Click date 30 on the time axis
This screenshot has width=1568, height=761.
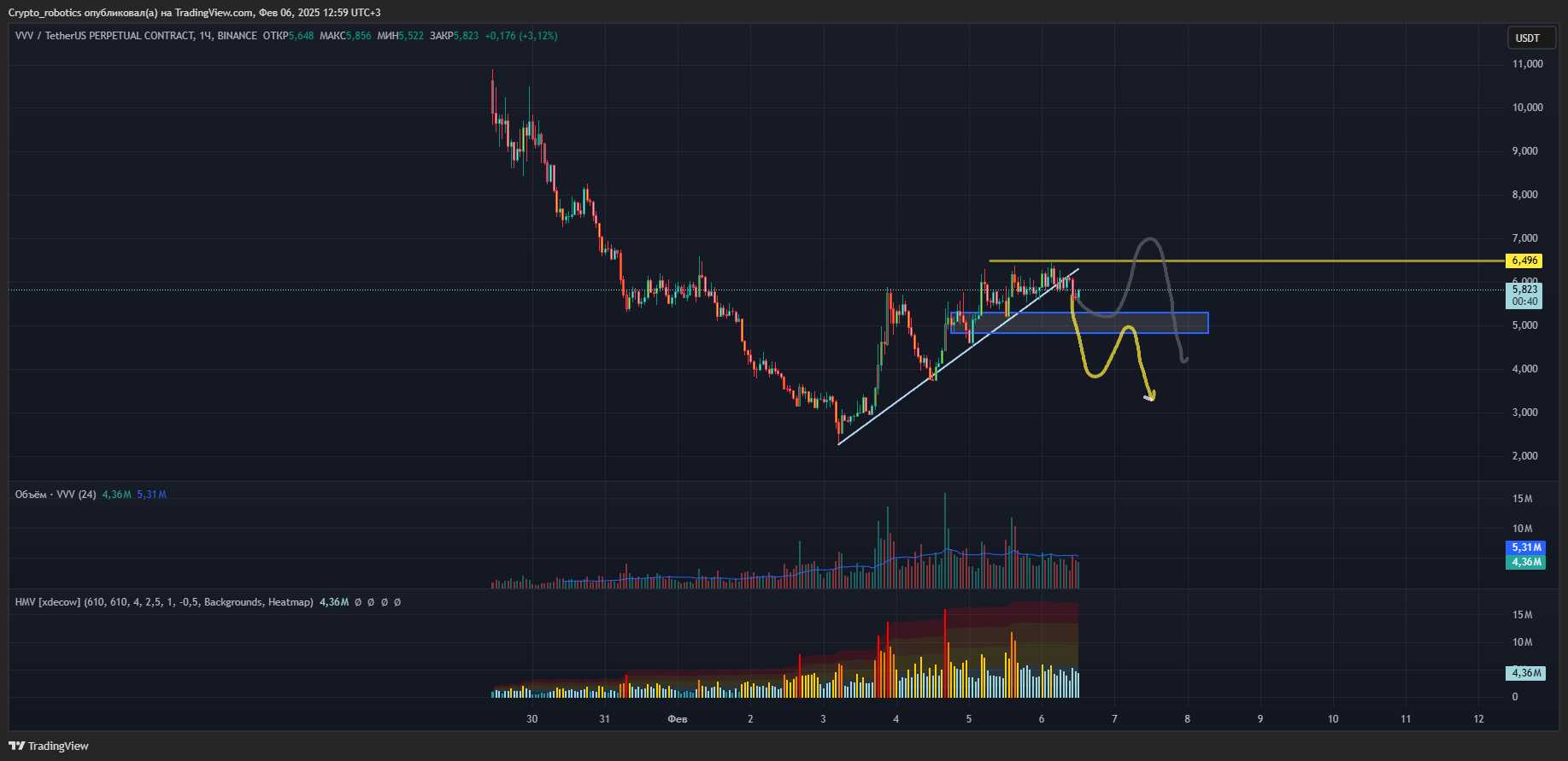tap(532, 719)
